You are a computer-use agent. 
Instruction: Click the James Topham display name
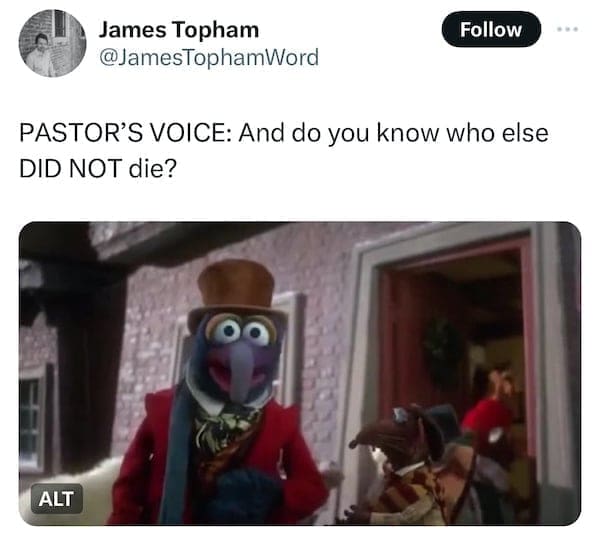tap(179, 30)
